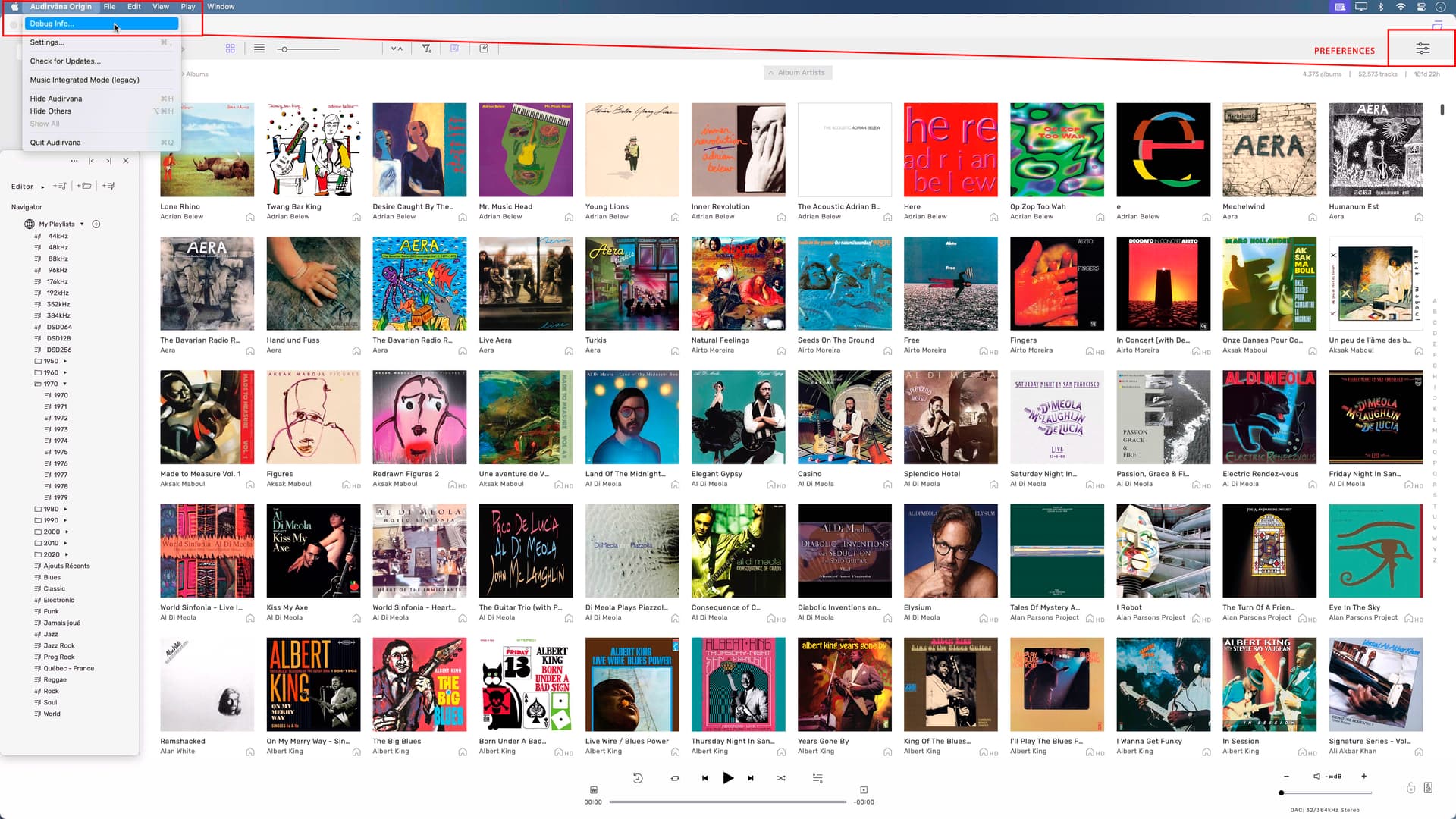Open the Lone Rhino album cover
This screenshot has width=1456, height=819.
(207, 150)
